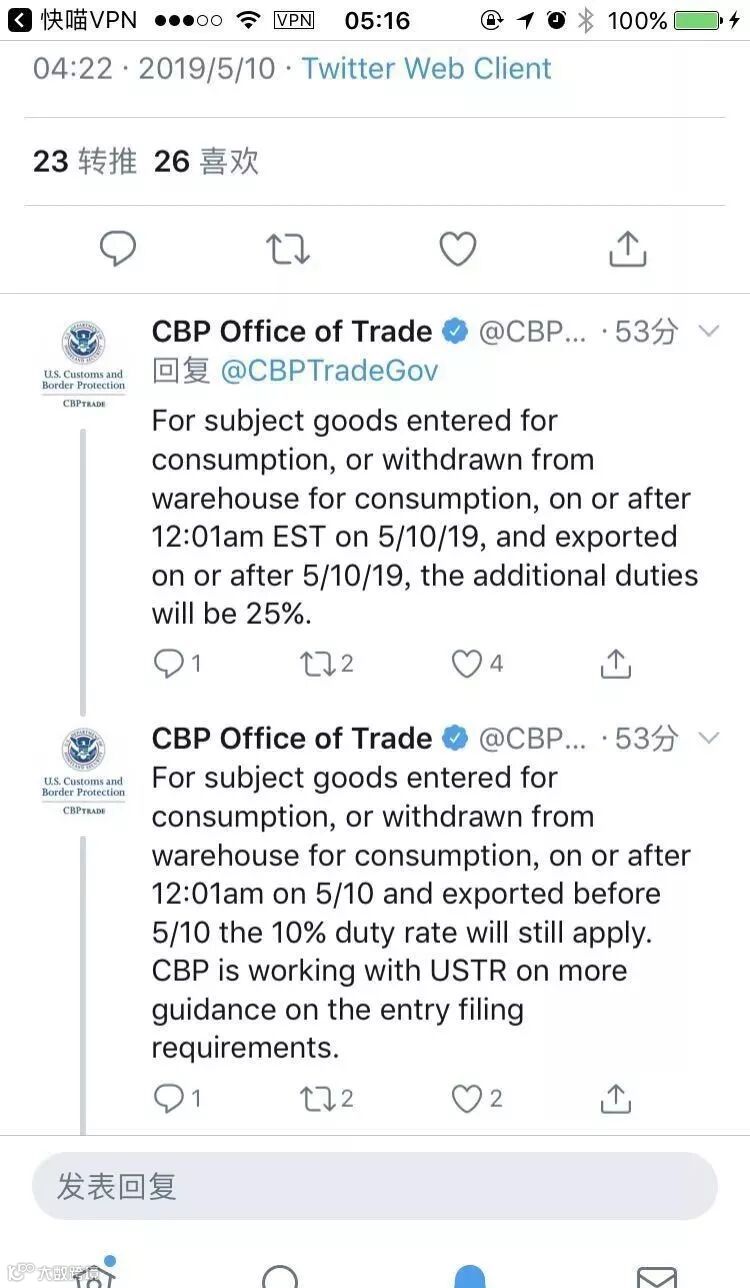750x1288 pixels.
Task: Open the @CBPTradeGov mention link
Action: [329, 371]
